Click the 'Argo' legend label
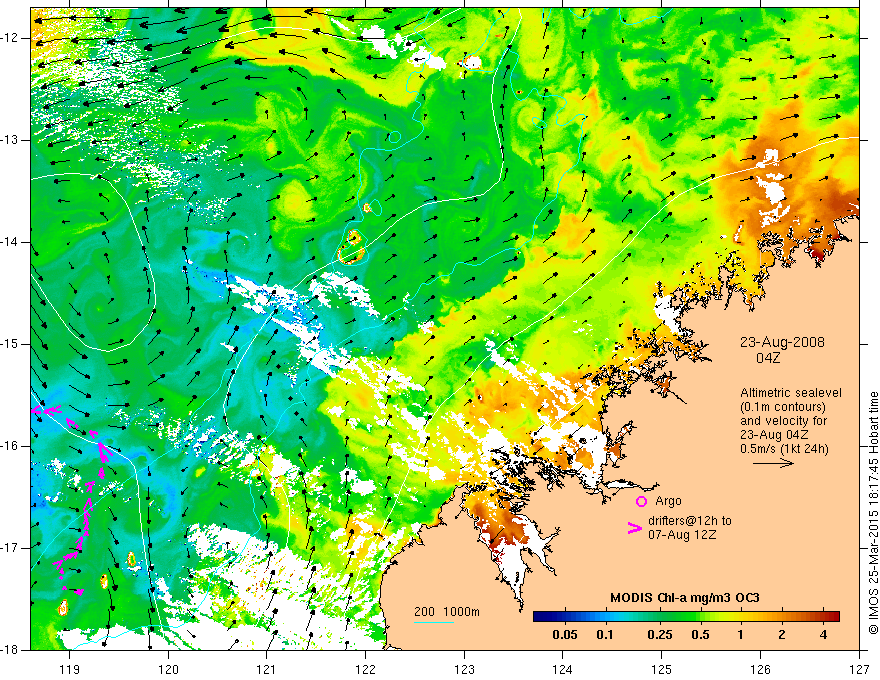 (x=668, y=501)
